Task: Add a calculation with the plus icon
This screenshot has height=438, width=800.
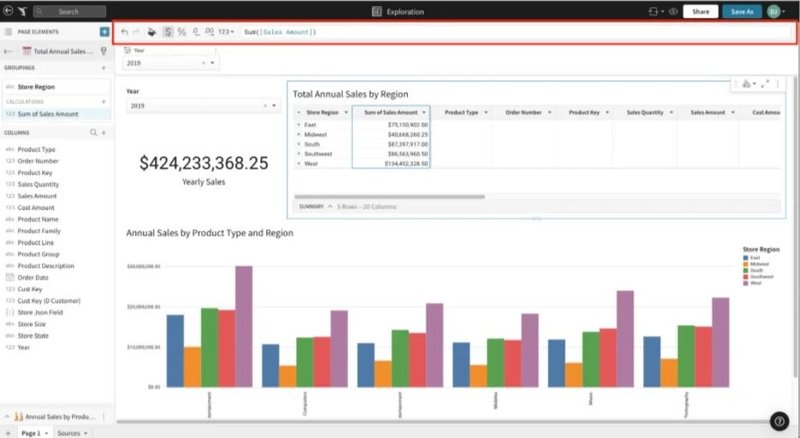Action: 104,102
